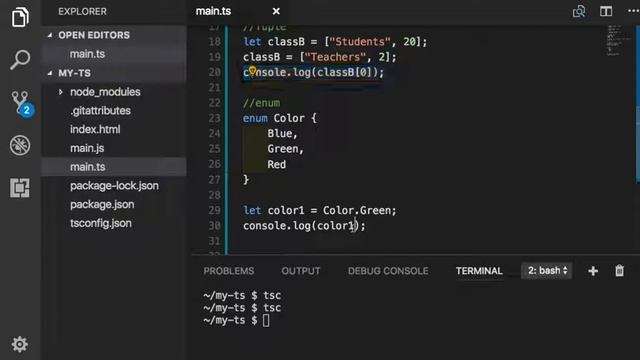Screen dimensions: 640x360
Task: Expand the node_modules folder
Action: pos(61,92)
